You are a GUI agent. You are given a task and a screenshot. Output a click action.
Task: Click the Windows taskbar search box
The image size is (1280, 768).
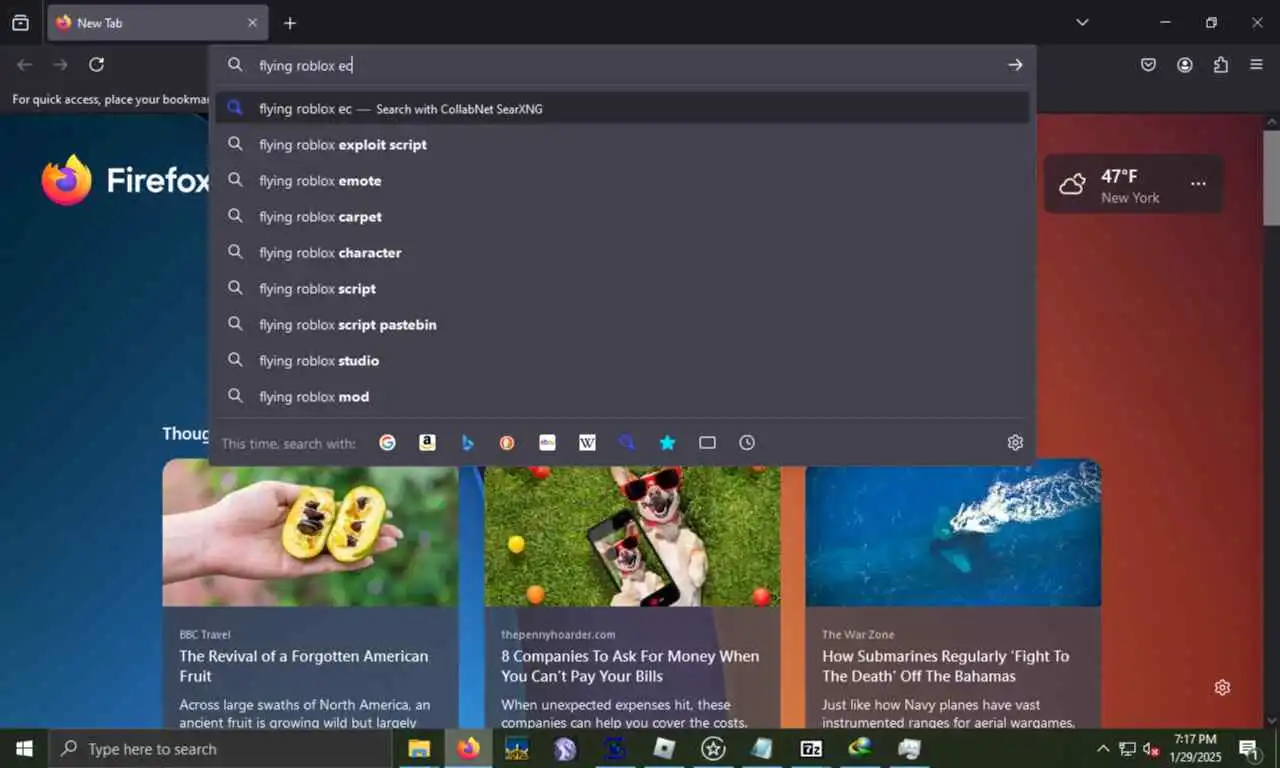click(220, 749)
